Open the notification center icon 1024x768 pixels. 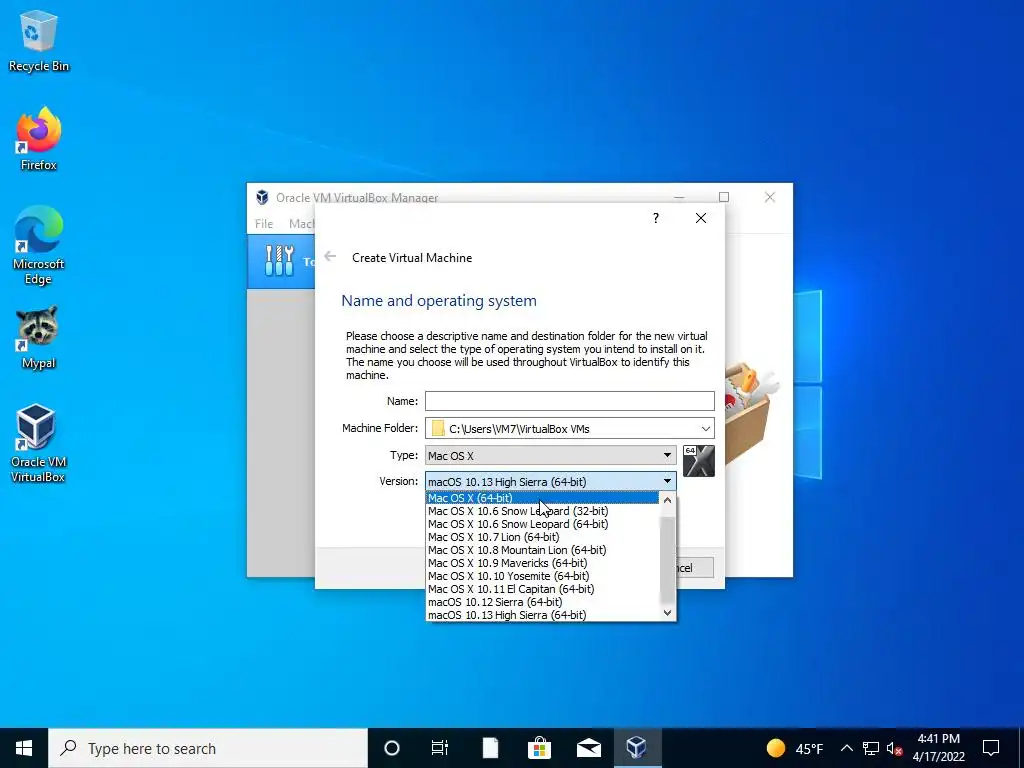pos(991,748)
